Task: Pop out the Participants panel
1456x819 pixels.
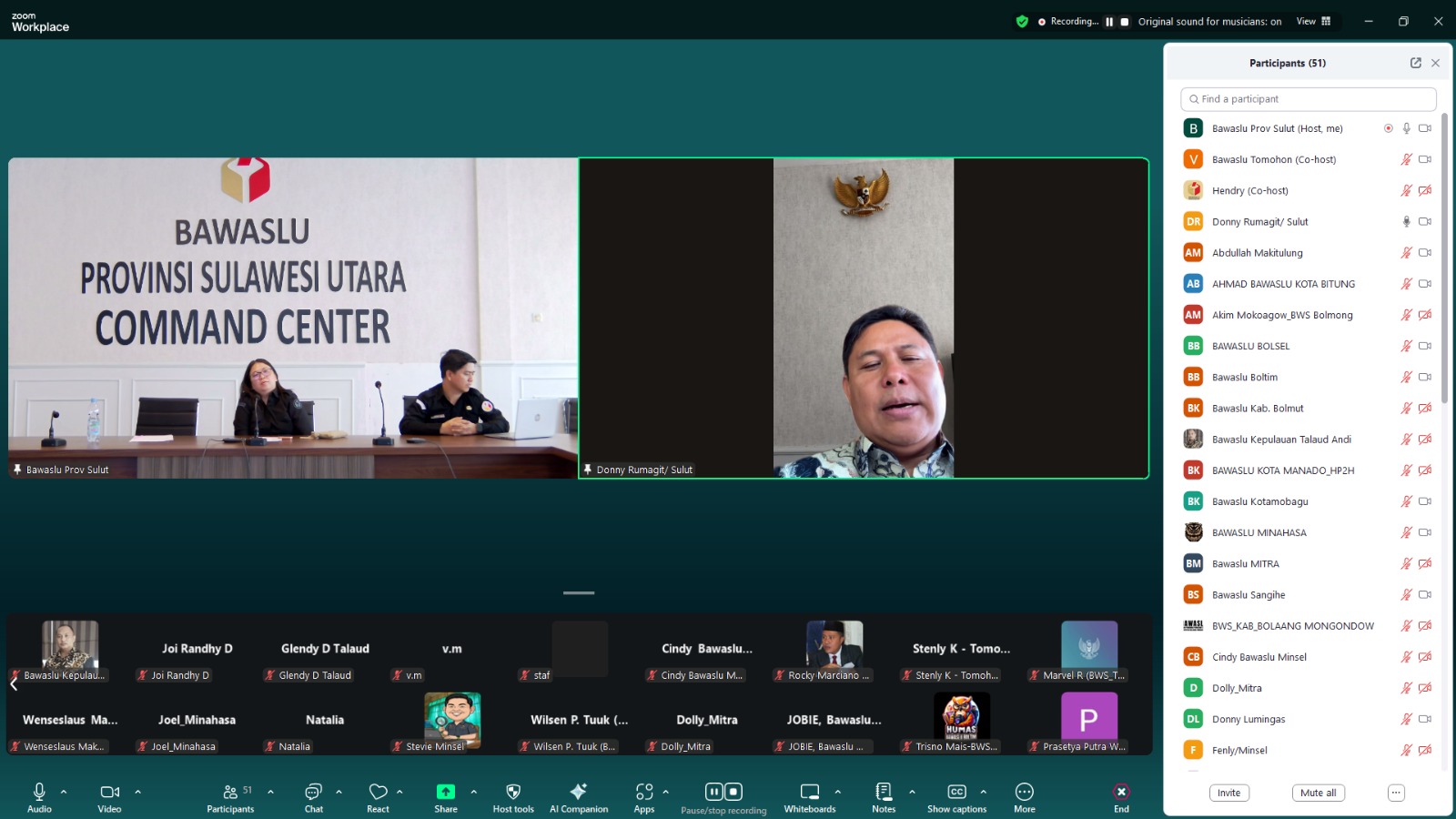Action: 1416,63
